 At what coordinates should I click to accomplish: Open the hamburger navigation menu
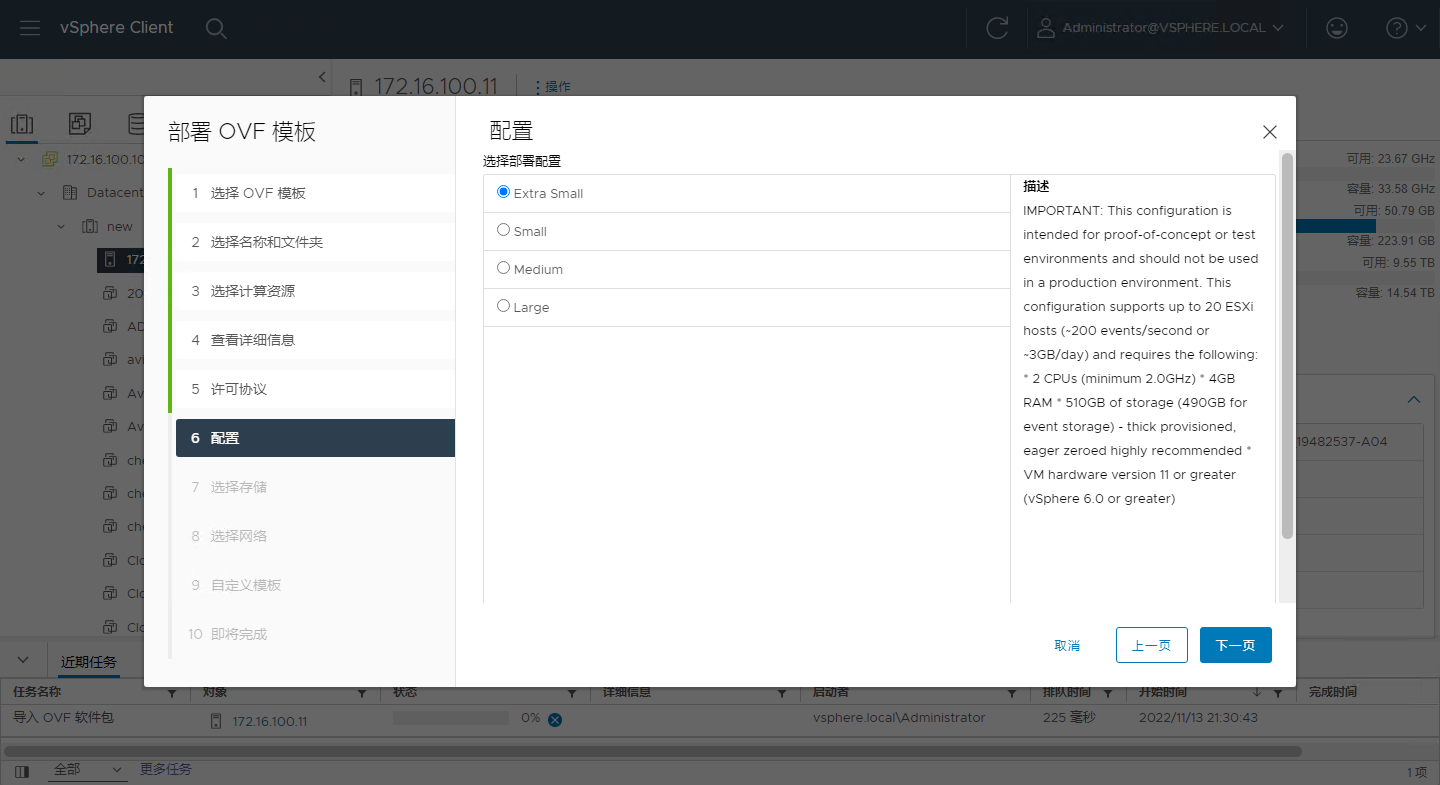(x=30, y=28)
